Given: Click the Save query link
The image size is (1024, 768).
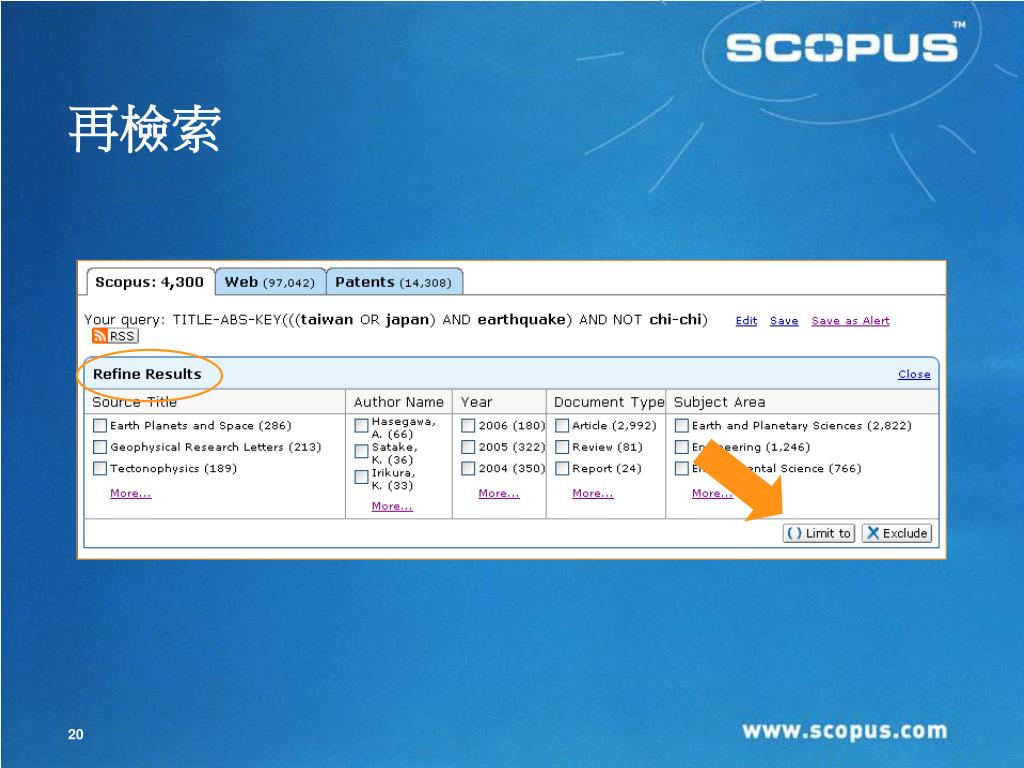Looking at the screenshot, I should coord(784,321).
